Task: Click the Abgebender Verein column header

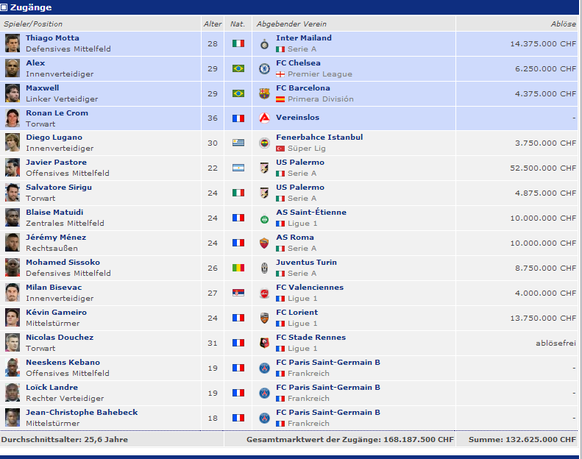Action: point(291,24)
